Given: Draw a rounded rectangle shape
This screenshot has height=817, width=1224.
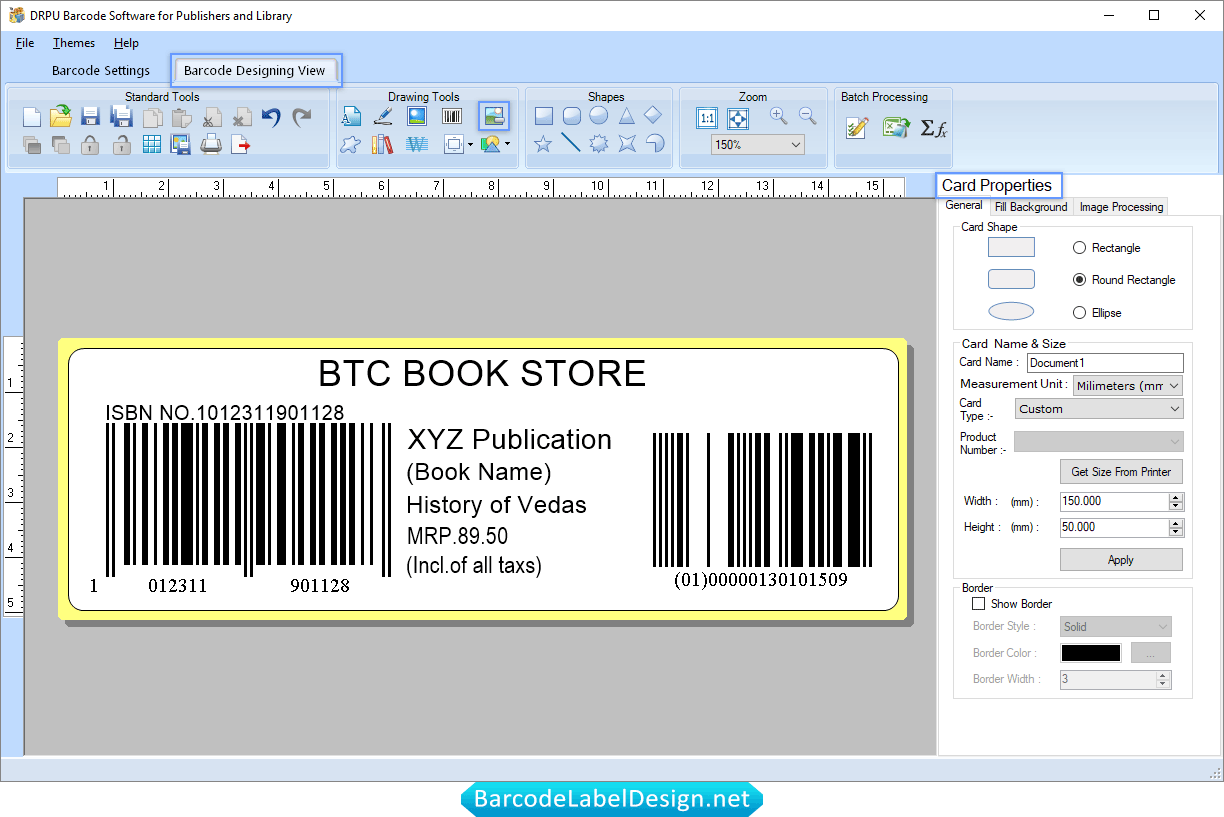Looking at the screenshot, I should 571,116.
